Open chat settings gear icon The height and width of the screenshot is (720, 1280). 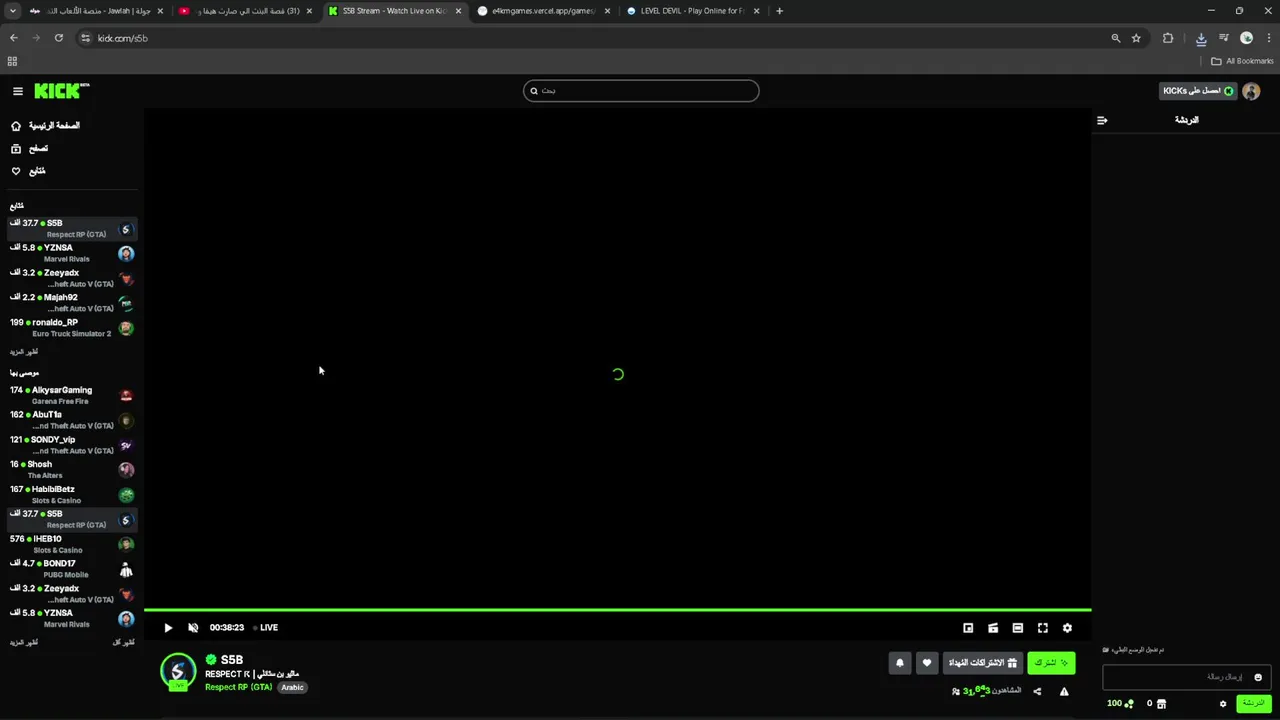[x=1222, y=704]
